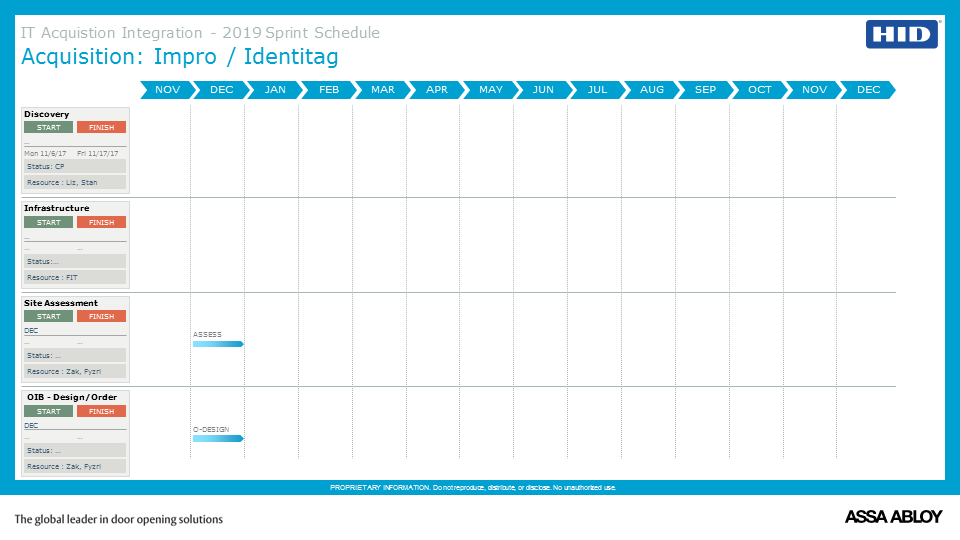The height and width of the screenshot is (540, 960).
Task: Click FINISH in the Infrastructure card
Action: [x=102, y=222]
